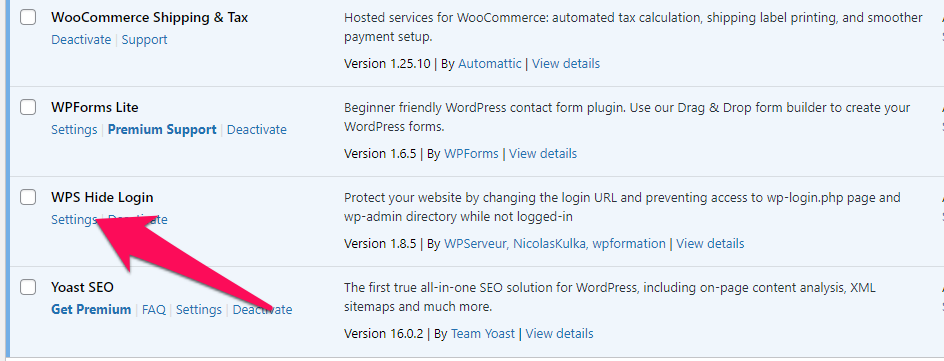Image resolution: width=944 pixels, height=361 pixels.
Task: Visit the Automattic author link
Action: (x=490, y=63)
